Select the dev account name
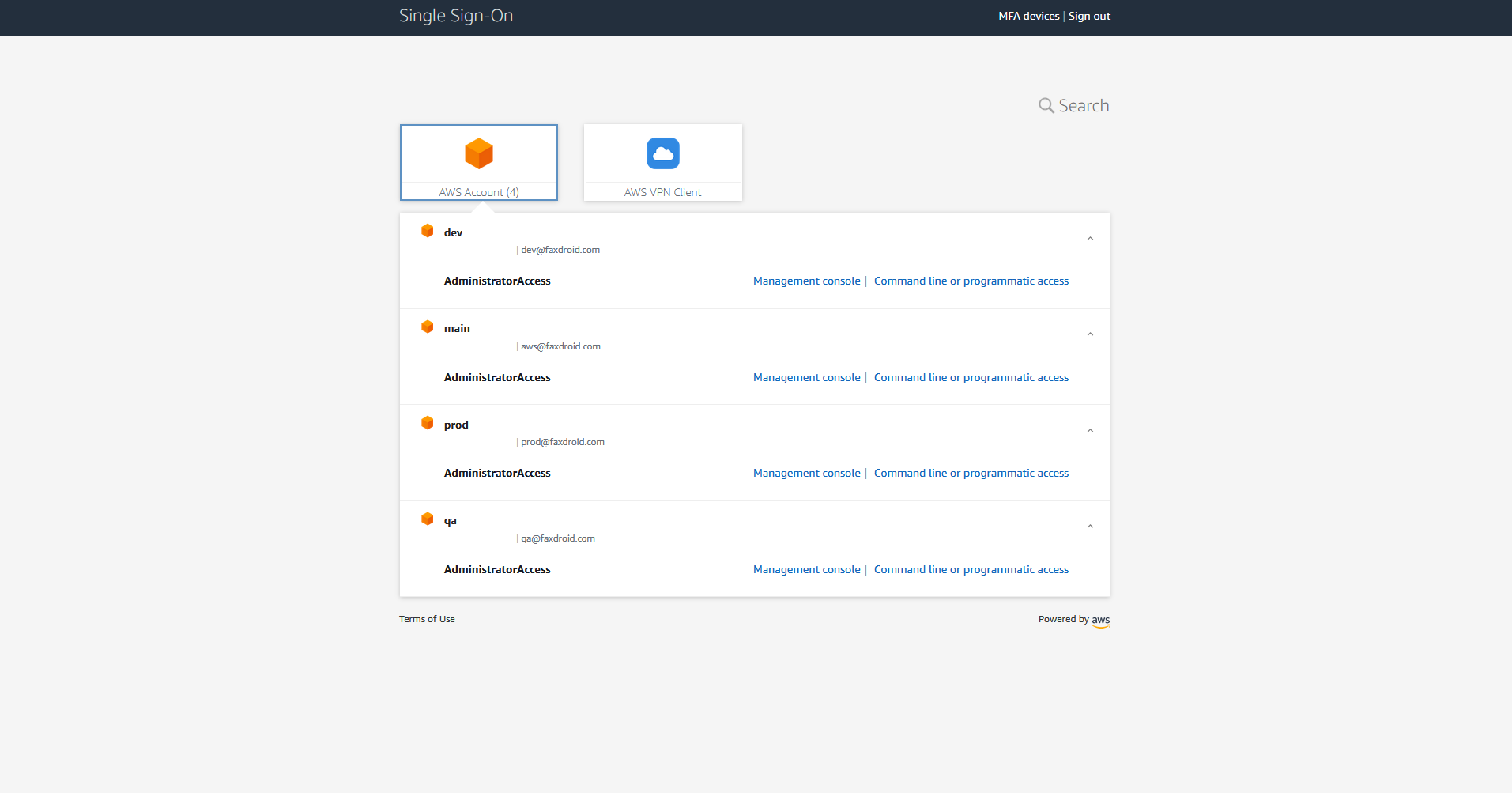 pos(453,232)
